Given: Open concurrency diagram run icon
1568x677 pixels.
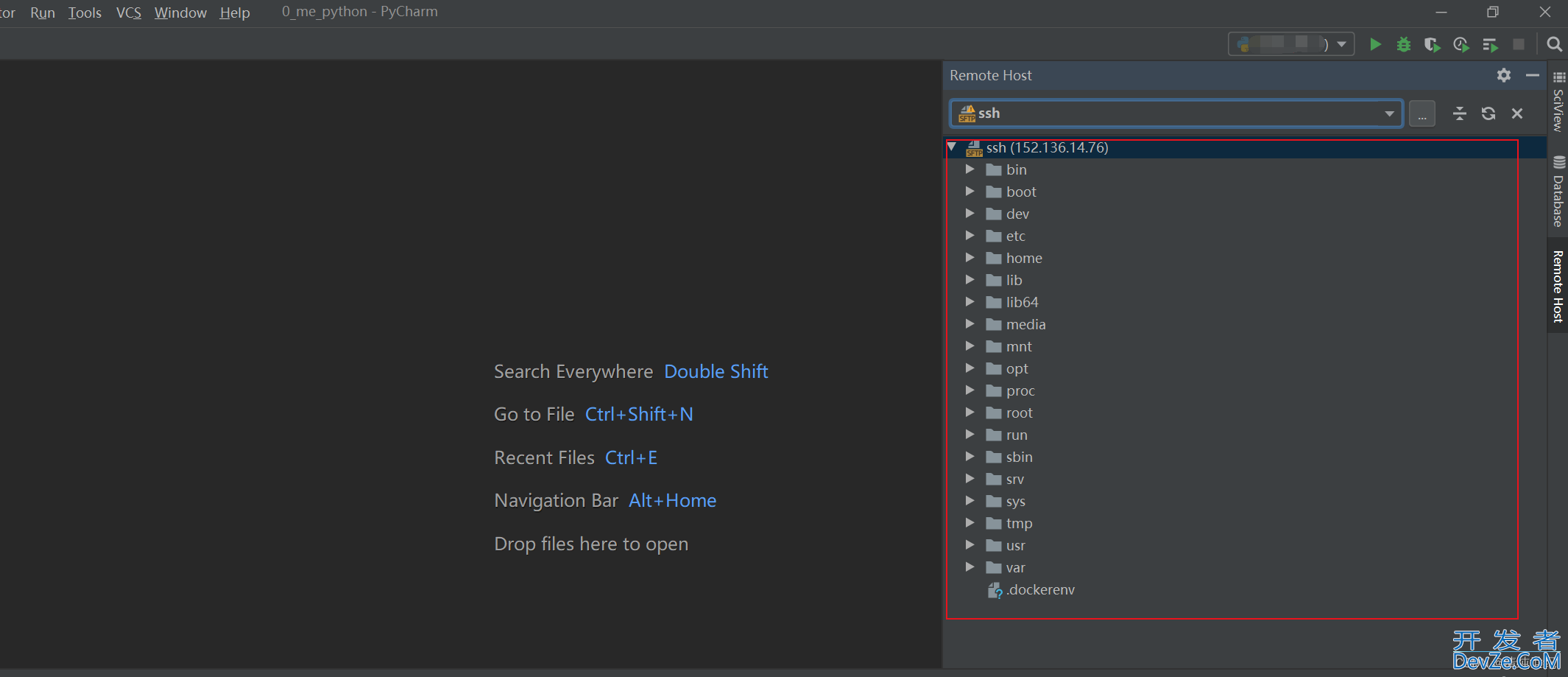Looking at the screenshot, I should coord(1490,45).
